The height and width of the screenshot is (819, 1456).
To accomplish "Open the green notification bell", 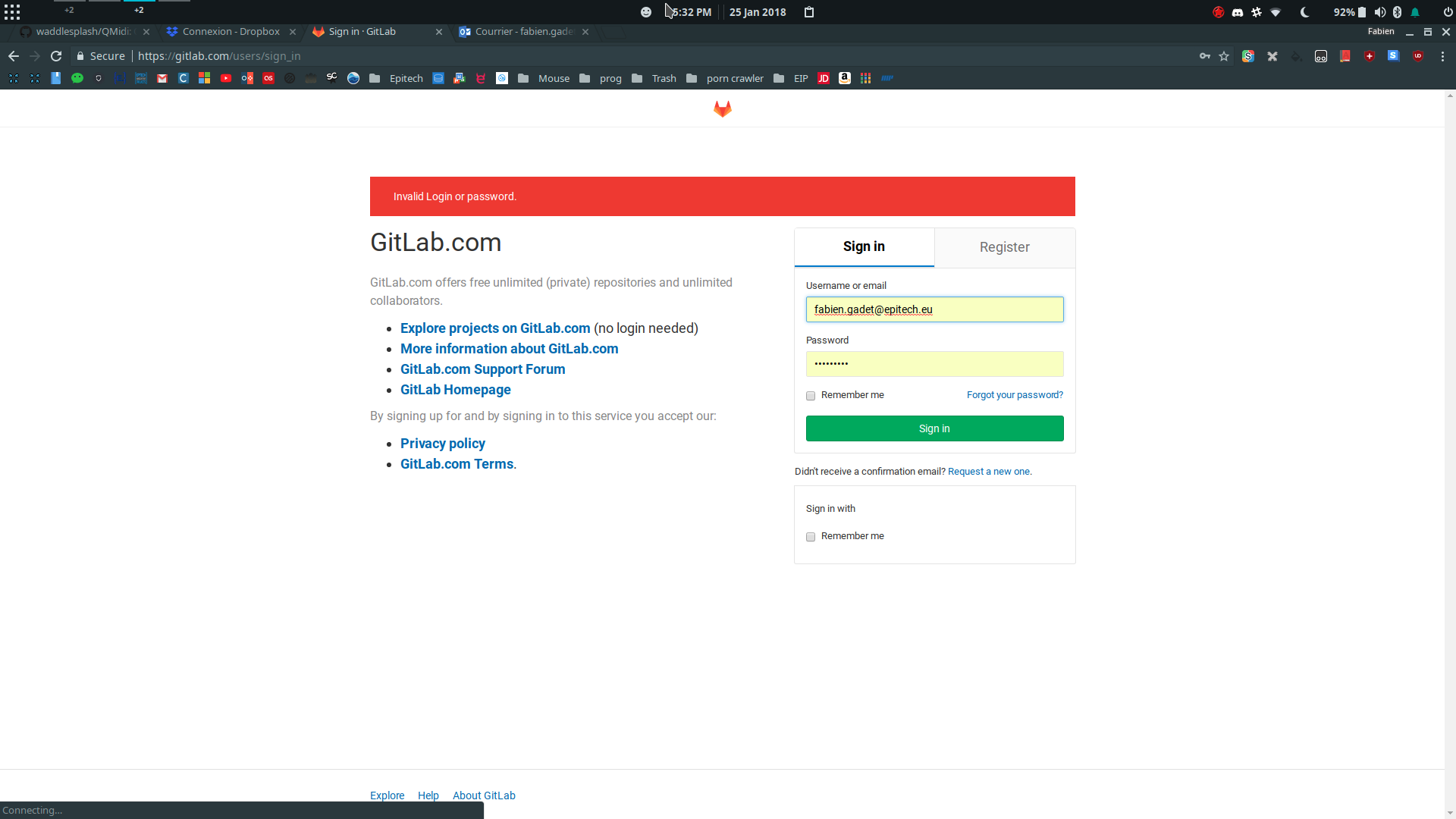I will coord(1415,12).
